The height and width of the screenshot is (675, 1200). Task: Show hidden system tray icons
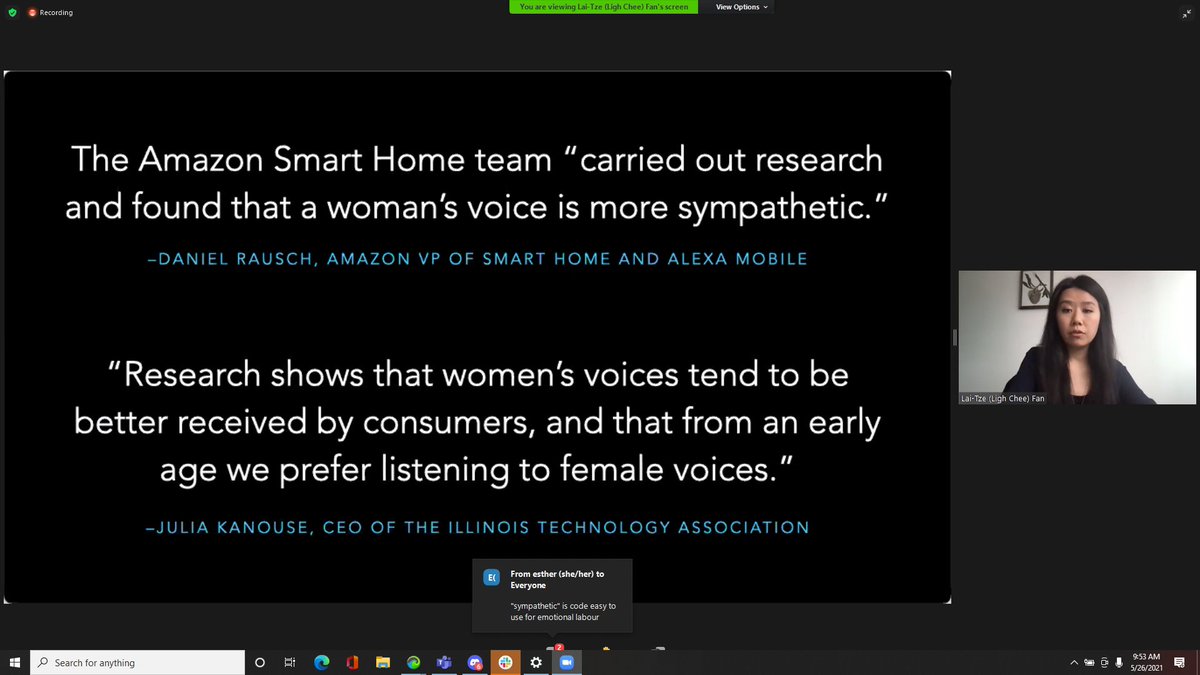(x=1075, y=662)
